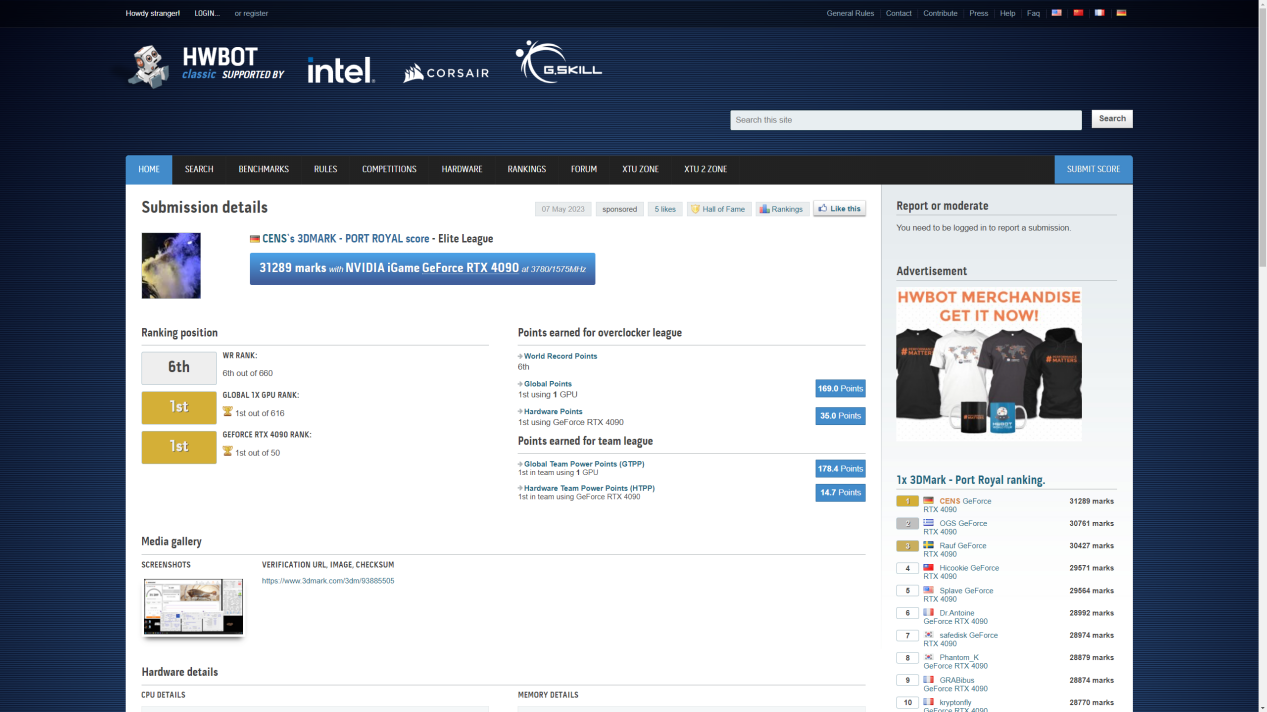Open the Corsair sponsor logo
Image resolution: width=1267 pixels, height=712 pixels.
pyautogui.click(x=446, y=73)
